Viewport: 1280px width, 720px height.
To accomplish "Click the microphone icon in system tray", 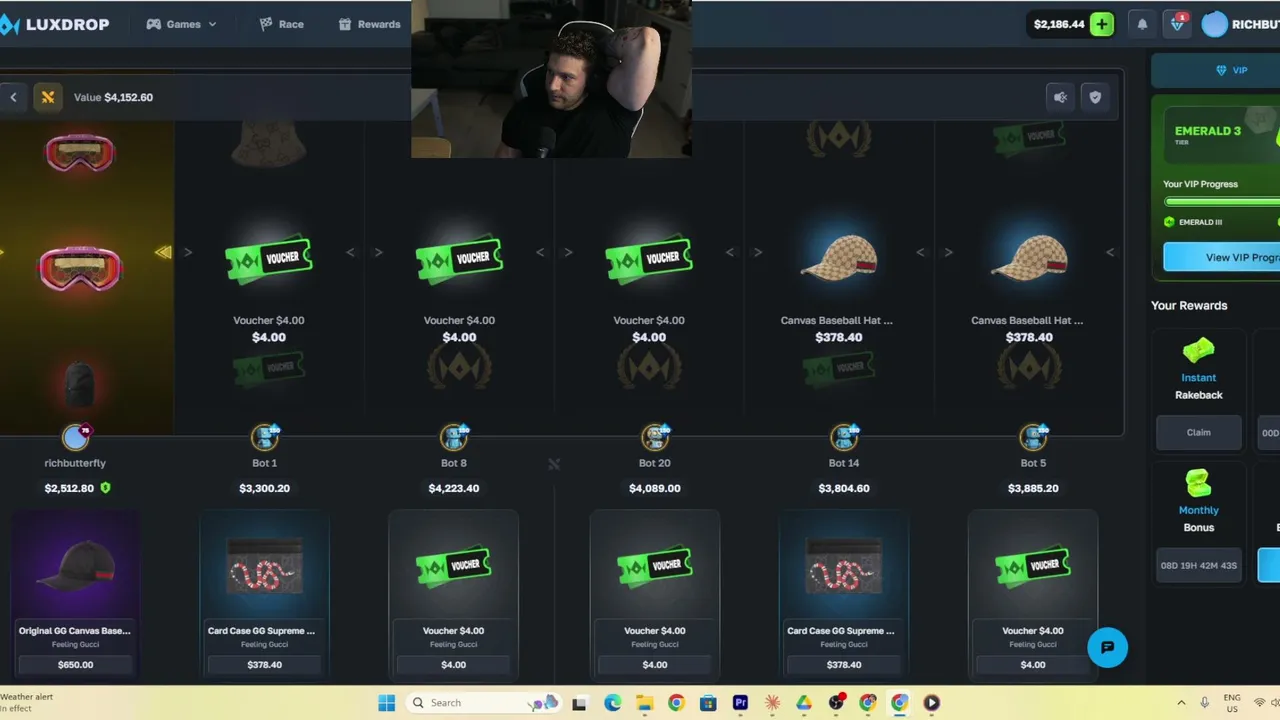I will tap(1205, 703).
